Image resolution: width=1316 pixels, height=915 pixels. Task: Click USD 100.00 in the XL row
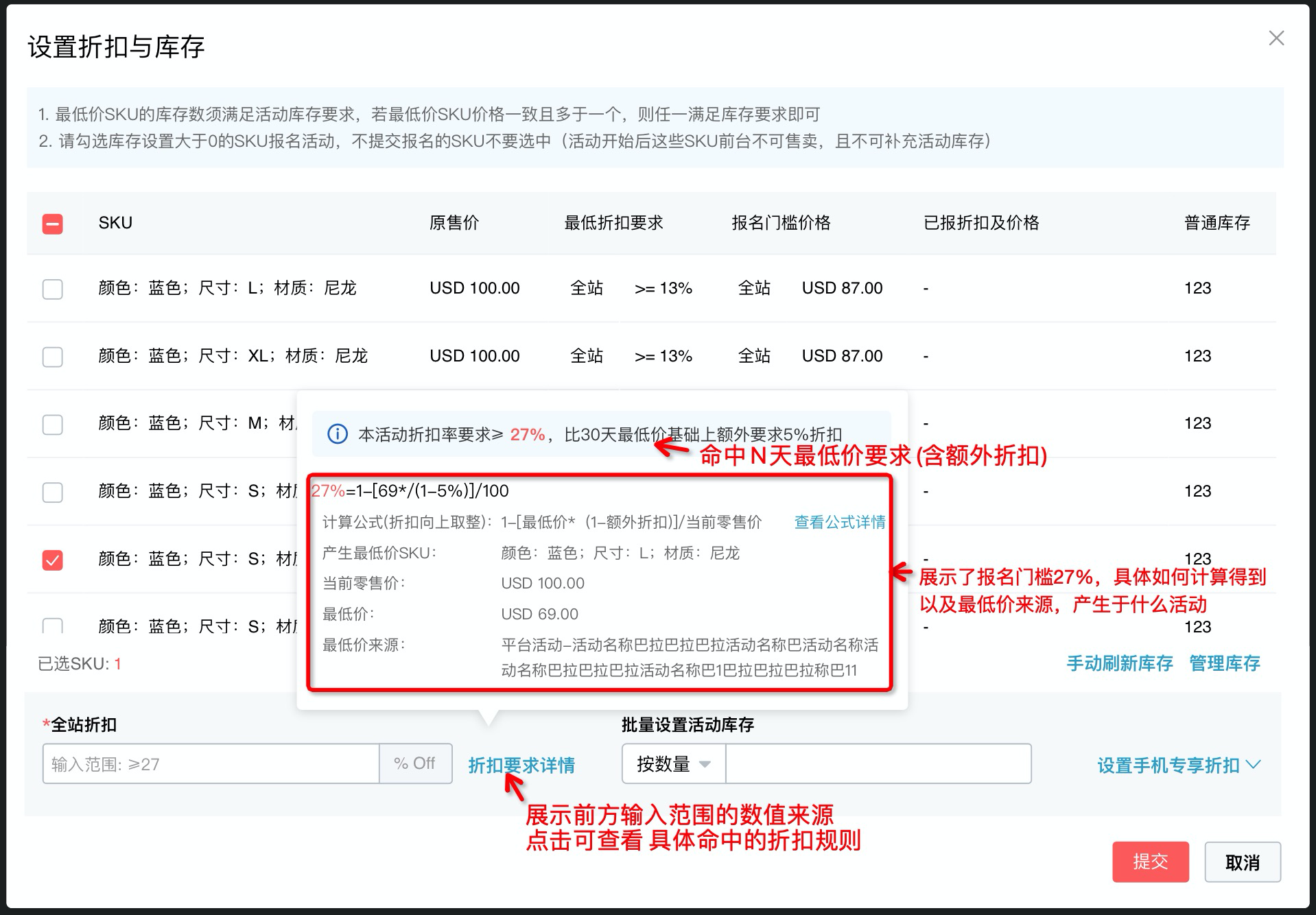point(475,356)
